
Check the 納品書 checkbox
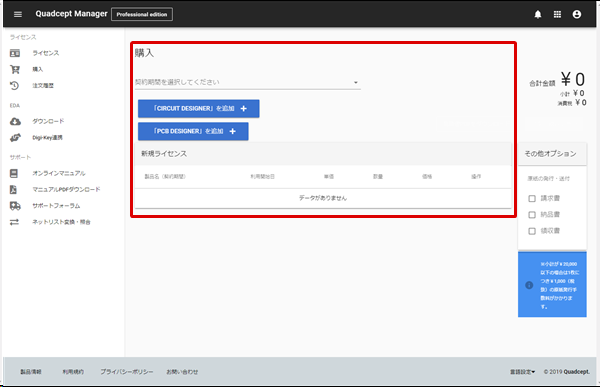pyautogui.click(x=532, y=215)
